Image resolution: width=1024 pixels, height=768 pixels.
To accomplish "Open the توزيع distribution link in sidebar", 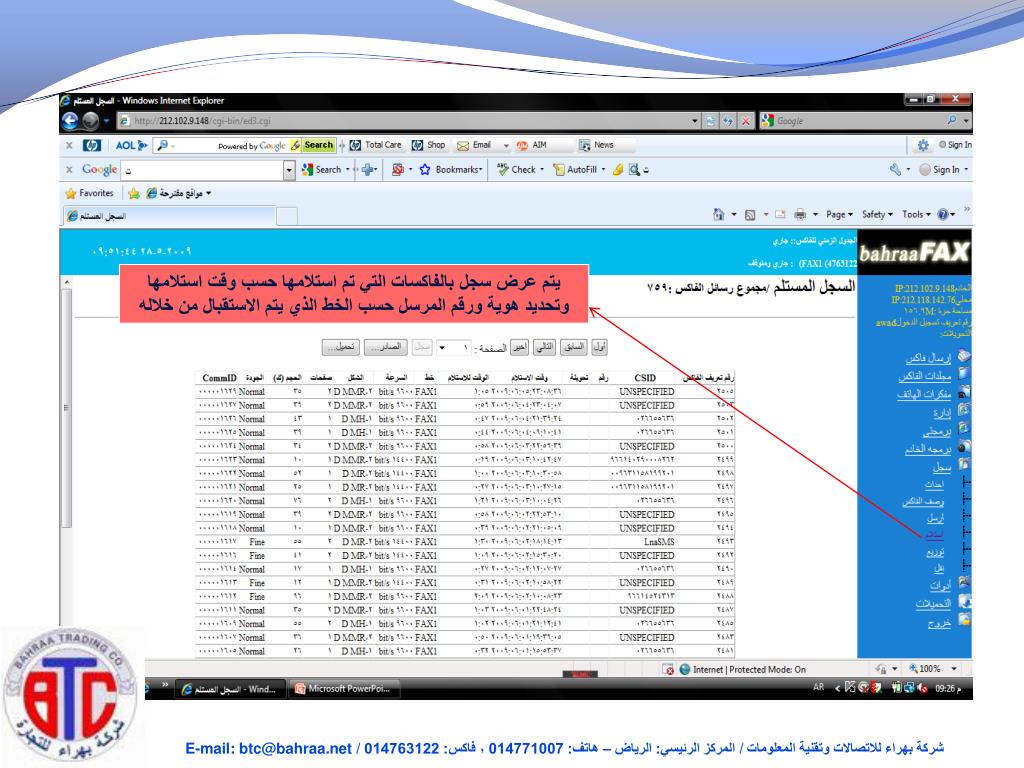I will (x=935, y=552).
